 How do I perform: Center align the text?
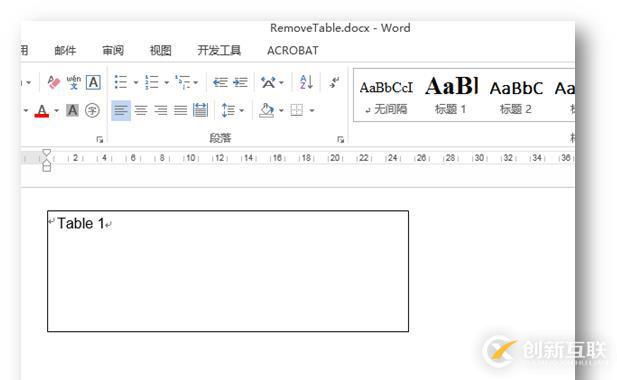(x=141, y=111)
